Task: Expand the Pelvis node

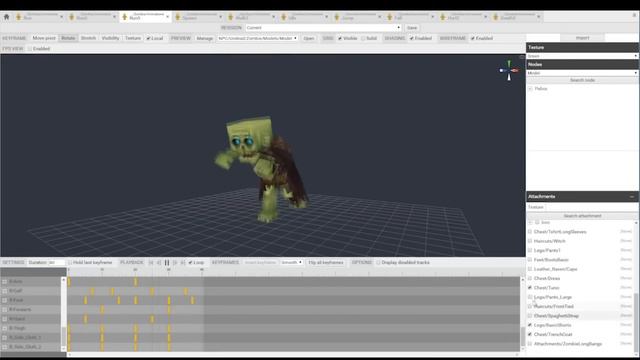Action: [x=530, y=89]
